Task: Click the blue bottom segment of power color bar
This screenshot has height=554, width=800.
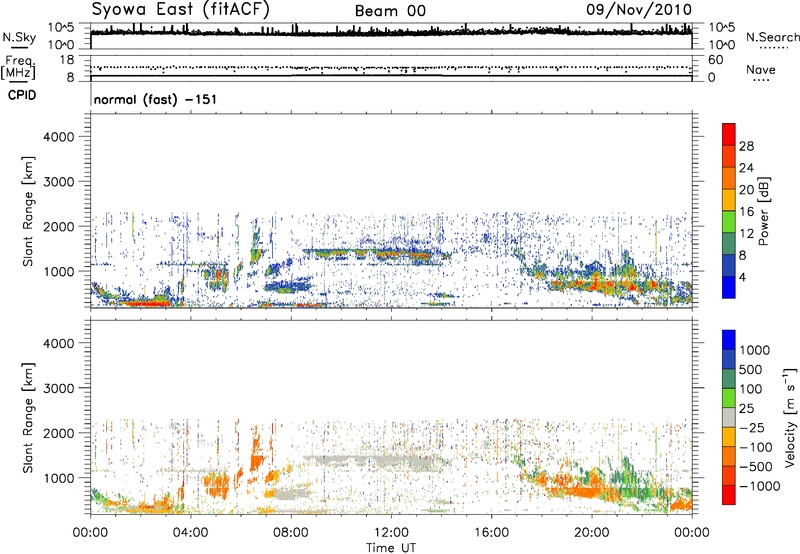Action: [x=729, y=288]
